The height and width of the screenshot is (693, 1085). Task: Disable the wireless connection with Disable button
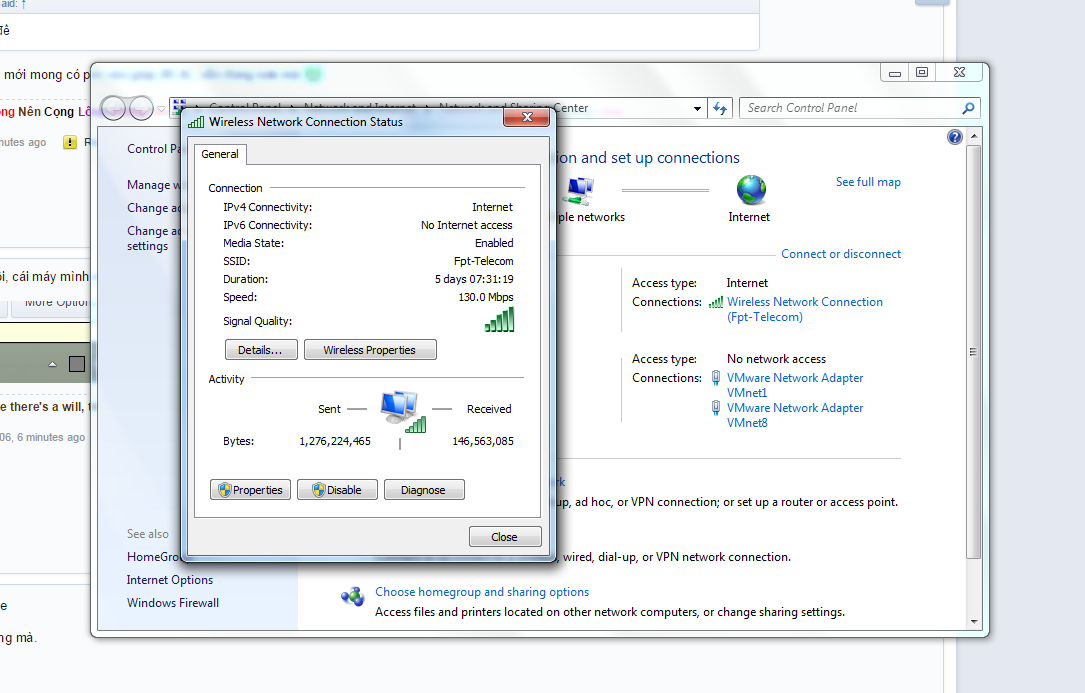(336, 490)
